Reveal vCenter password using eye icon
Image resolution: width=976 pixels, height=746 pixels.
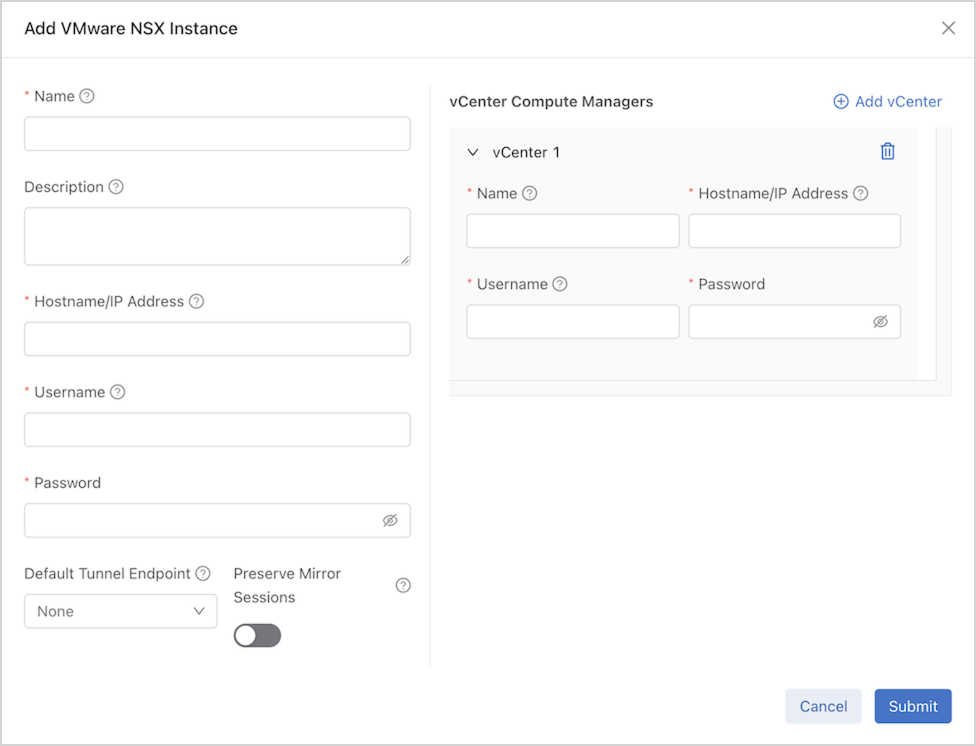point(880,322)
